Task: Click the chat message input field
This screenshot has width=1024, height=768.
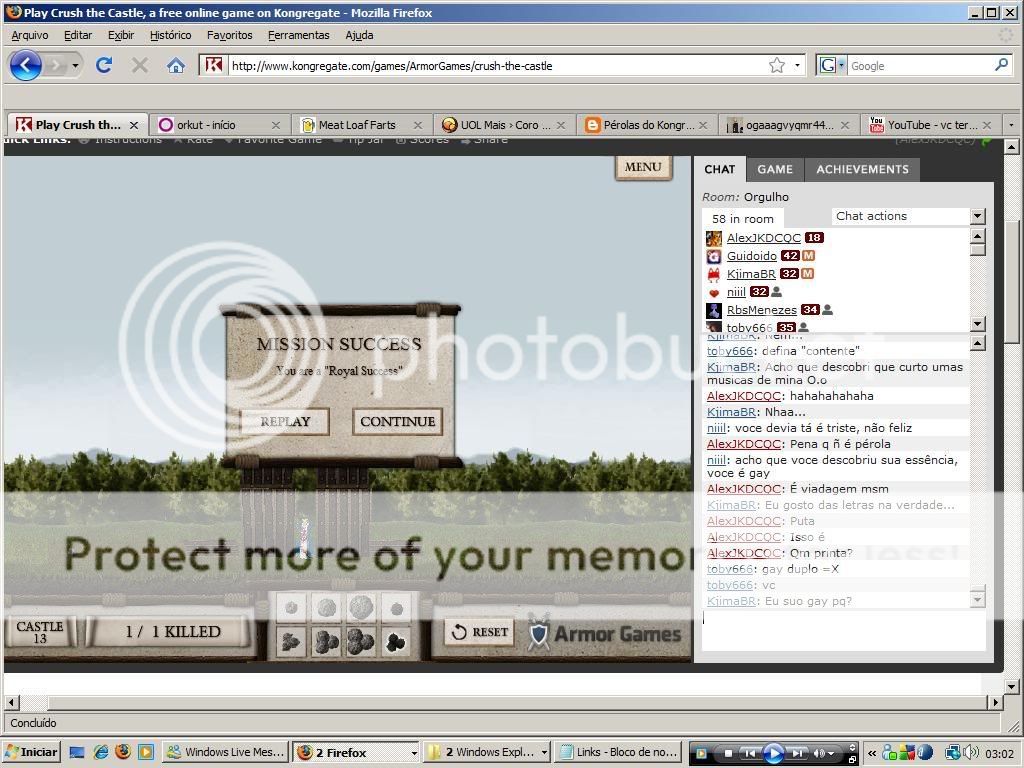Action: pos(842,630)
